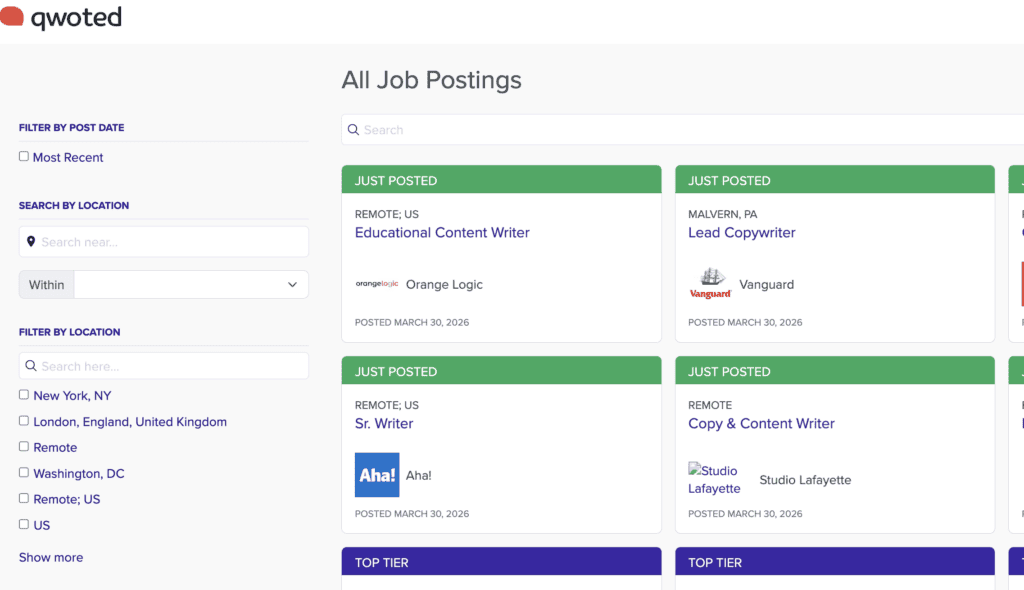This screenshot has height=590, width=1024.
Task: Click the Vanguard ship logo
Action: pos(710,284)
